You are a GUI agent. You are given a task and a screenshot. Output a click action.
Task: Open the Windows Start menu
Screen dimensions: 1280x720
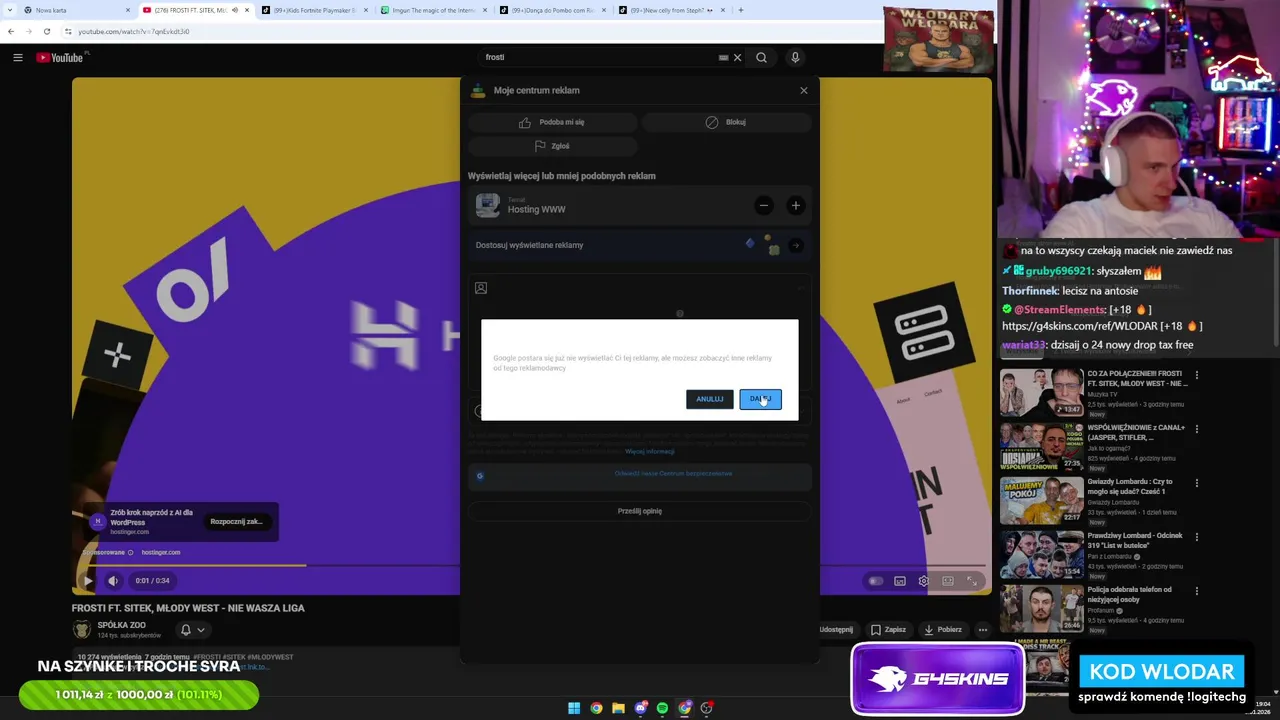coord(574,708)
